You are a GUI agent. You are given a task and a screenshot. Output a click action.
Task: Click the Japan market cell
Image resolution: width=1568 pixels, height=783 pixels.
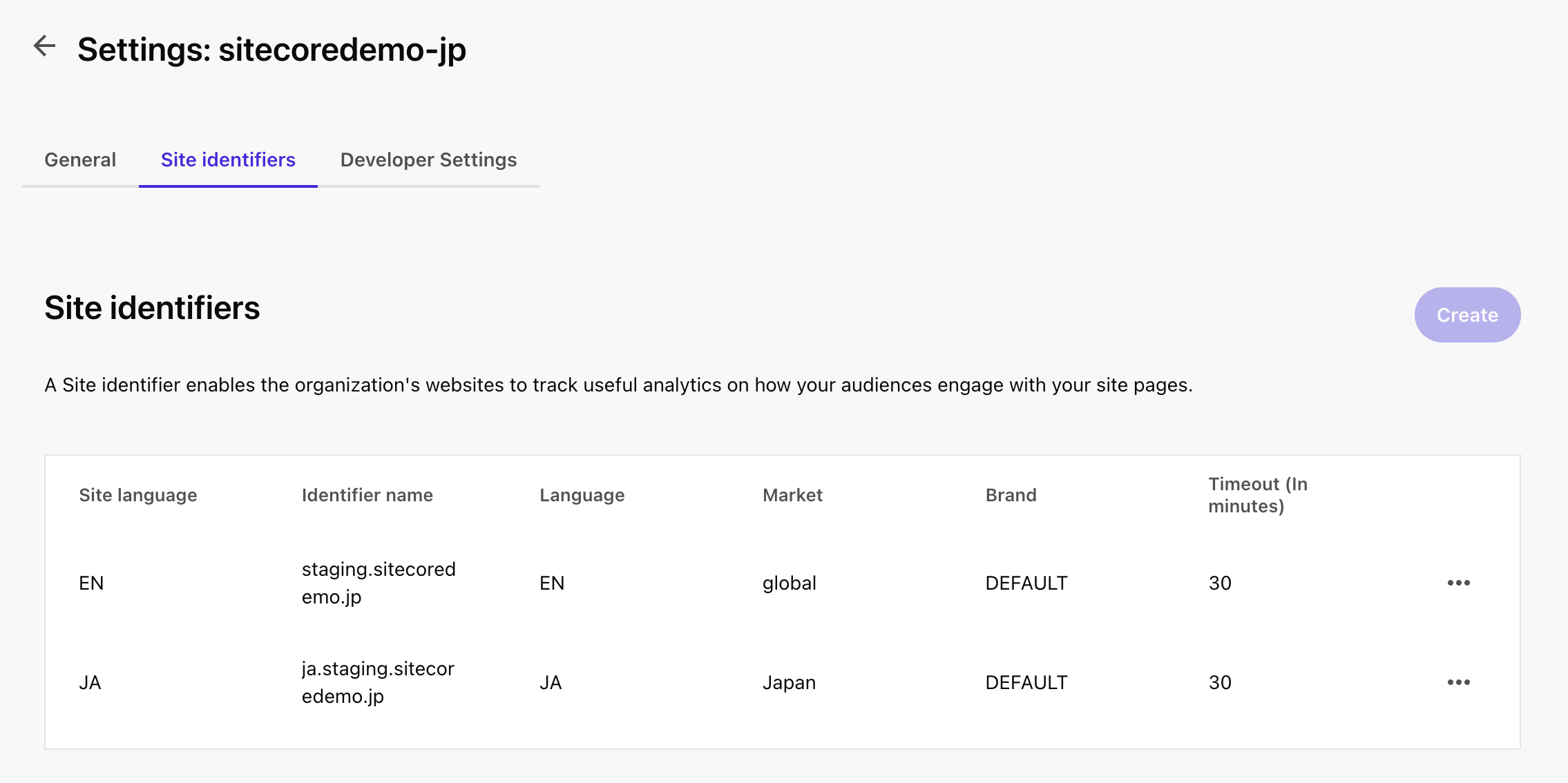coord(790,682)
